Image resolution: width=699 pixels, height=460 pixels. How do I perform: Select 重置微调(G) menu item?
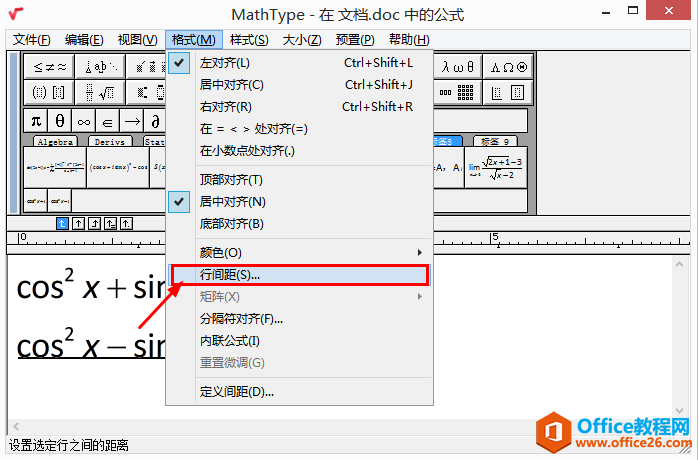tap(299, 363)
